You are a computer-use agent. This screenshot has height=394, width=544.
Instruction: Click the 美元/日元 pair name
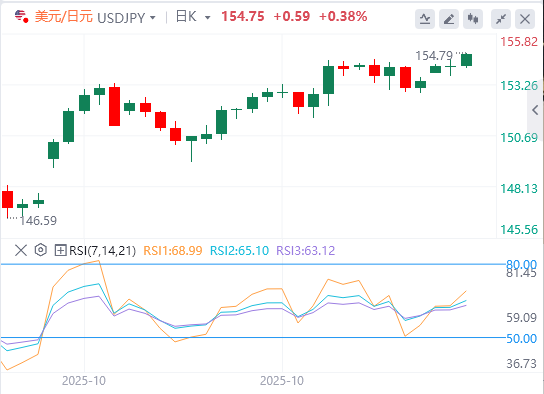tap(63, 17)
